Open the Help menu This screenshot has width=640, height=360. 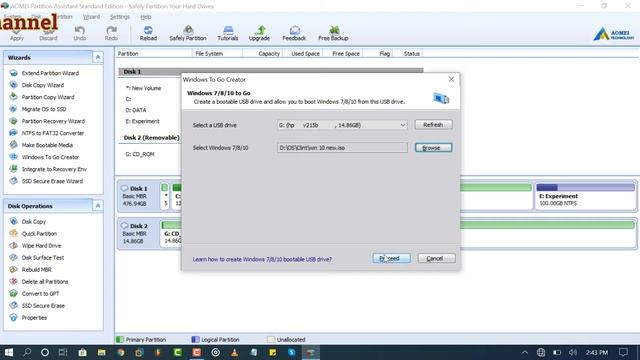146,17
